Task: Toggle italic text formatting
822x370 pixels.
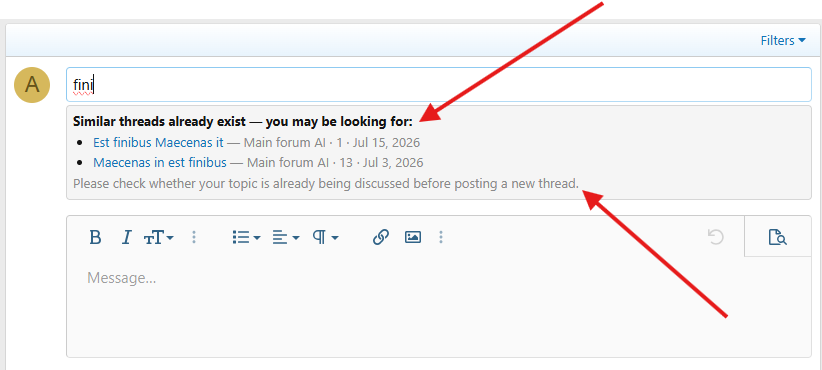Action: click(126, 237)
